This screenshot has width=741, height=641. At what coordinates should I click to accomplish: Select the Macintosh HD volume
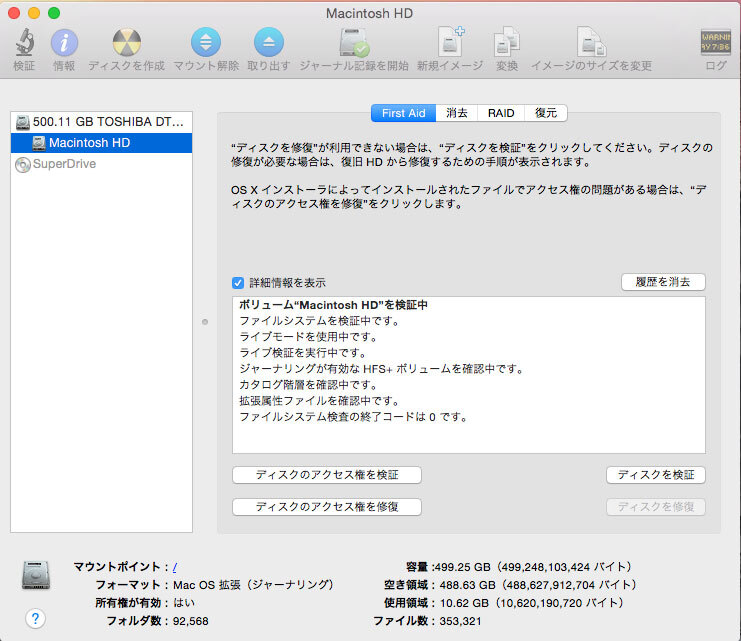[101, 143]
